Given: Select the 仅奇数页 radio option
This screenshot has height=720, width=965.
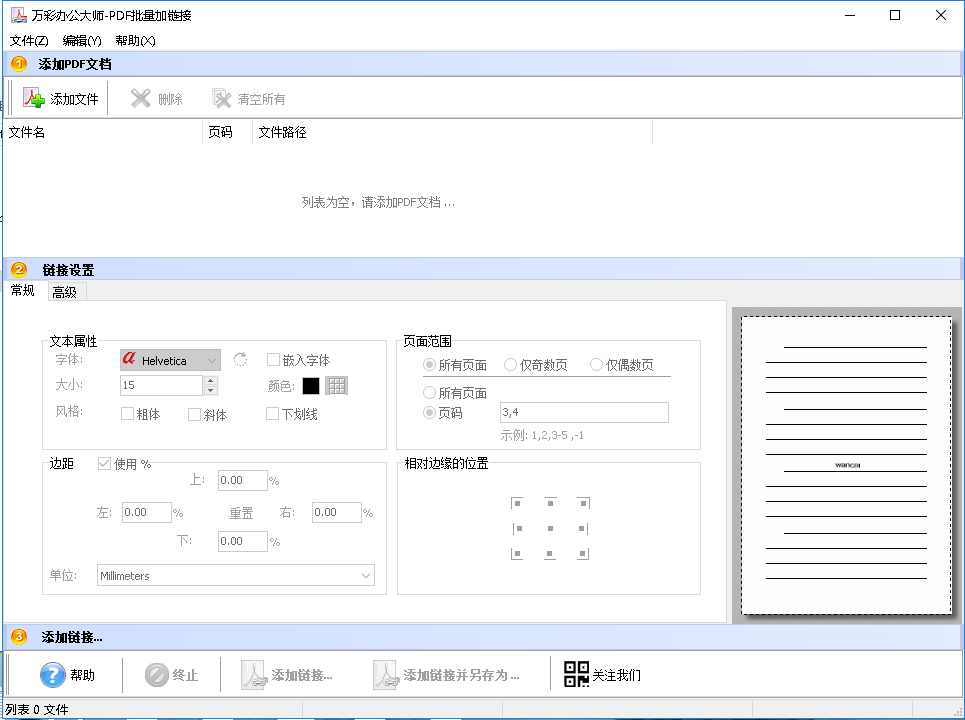Looking at the screenshot, I should click(x=510, y=364).
